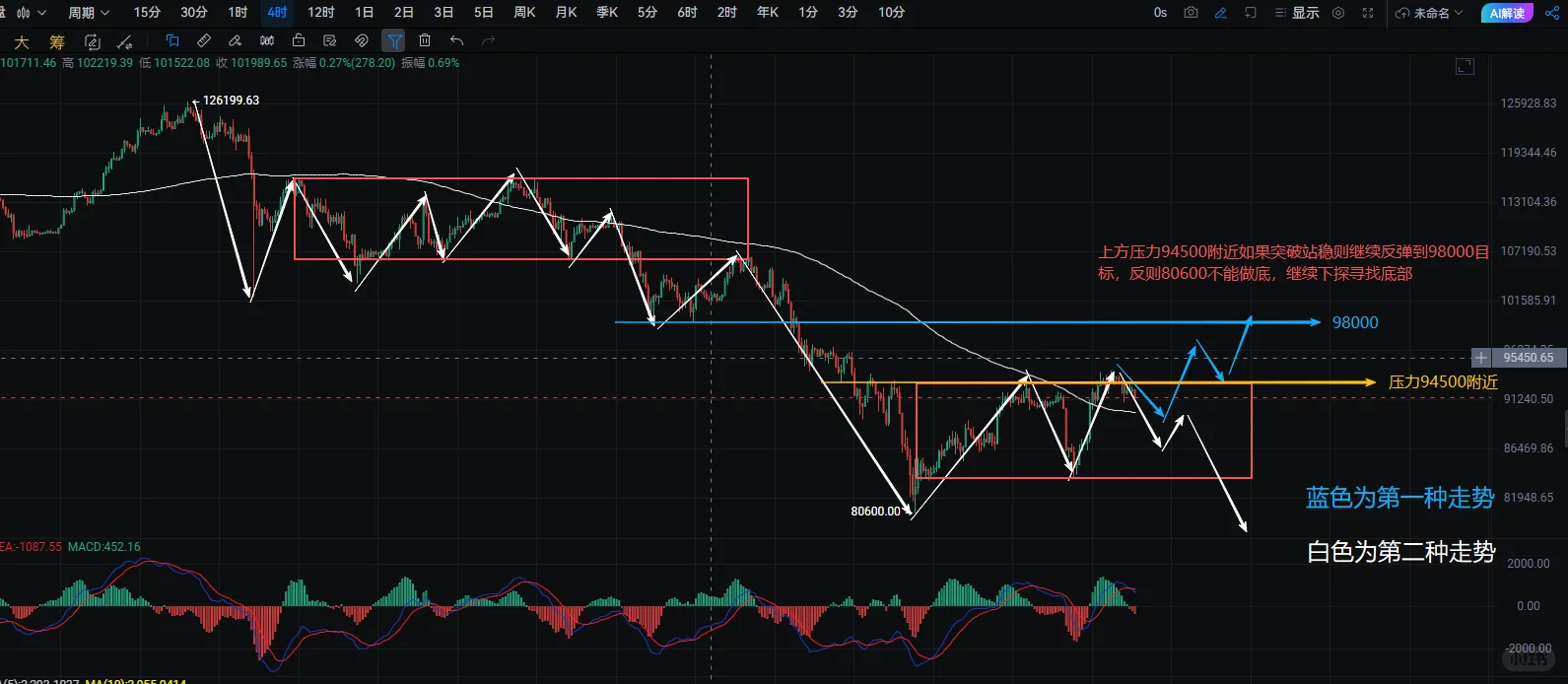The width and height of the screenshot is (1568, 684).
Task: Click the 126199.63 high price label
Action: click(232, 101)
